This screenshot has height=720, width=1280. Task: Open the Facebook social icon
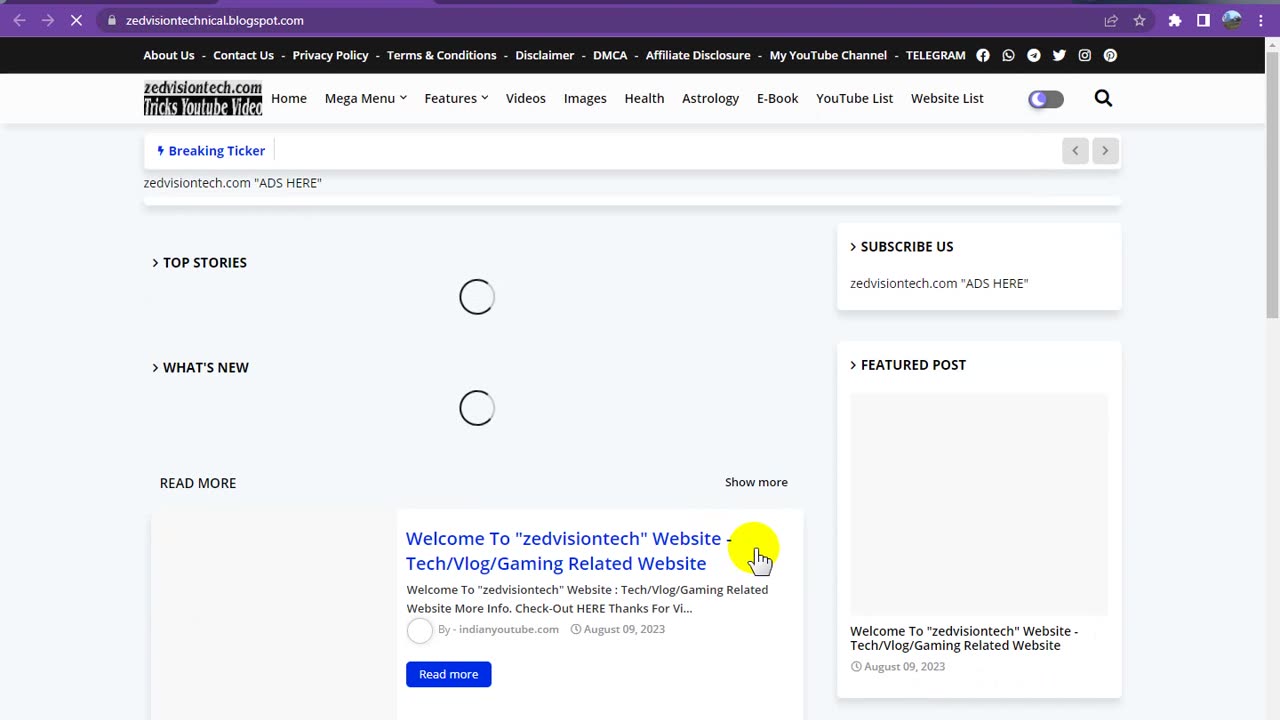coord(983,55)
